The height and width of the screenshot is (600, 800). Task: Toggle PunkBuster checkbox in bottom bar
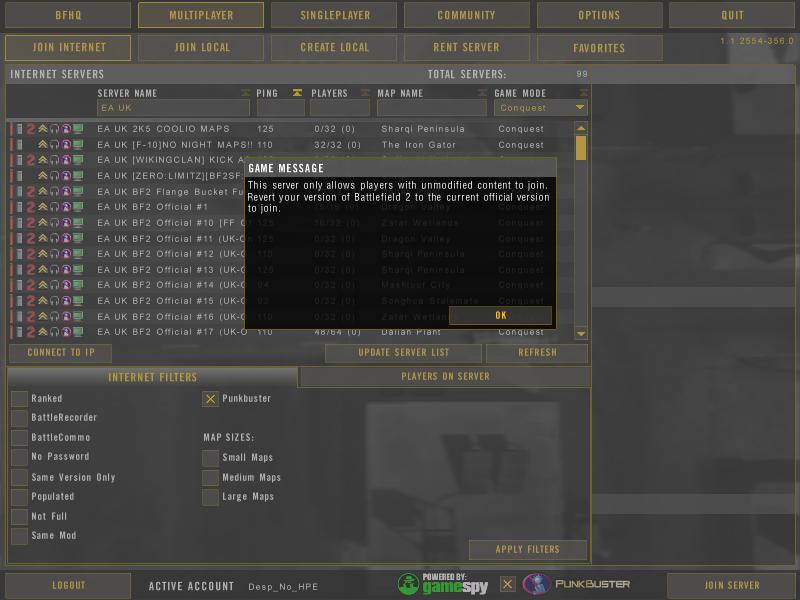point(507,584)
